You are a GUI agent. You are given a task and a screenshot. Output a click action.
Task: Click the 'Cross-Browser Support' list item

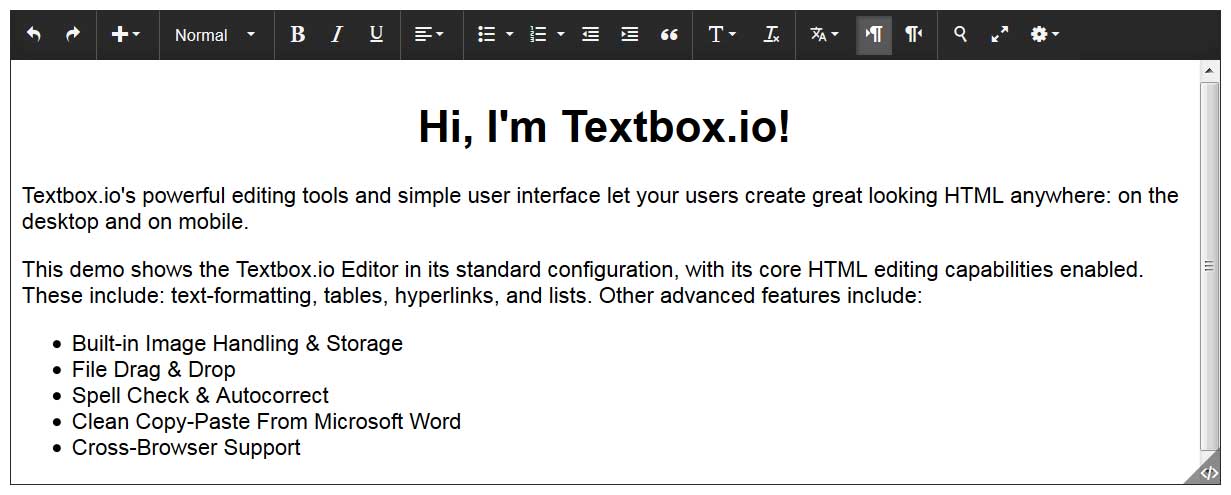point(186,447)
